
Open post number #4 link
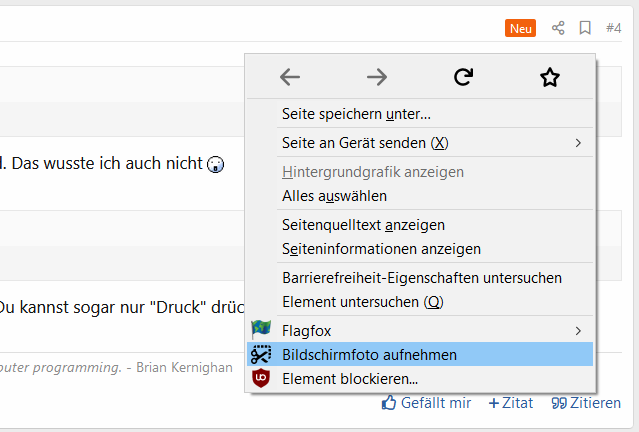pos(614,28)
